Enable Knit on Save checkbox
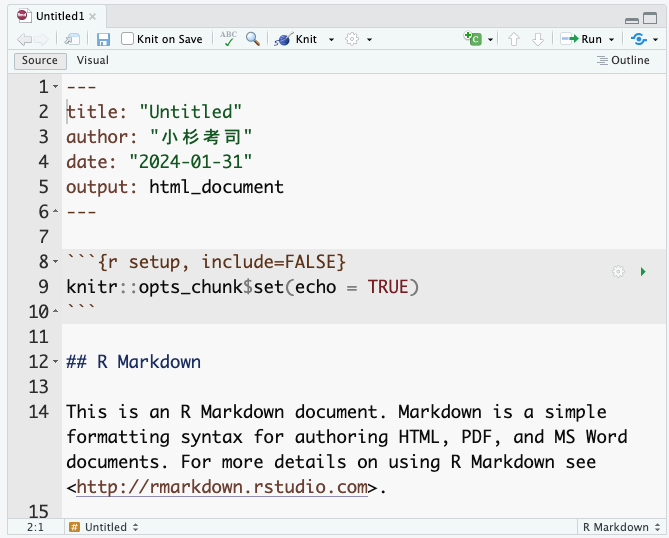The image size is (669, 538). (x=127, y=39)
